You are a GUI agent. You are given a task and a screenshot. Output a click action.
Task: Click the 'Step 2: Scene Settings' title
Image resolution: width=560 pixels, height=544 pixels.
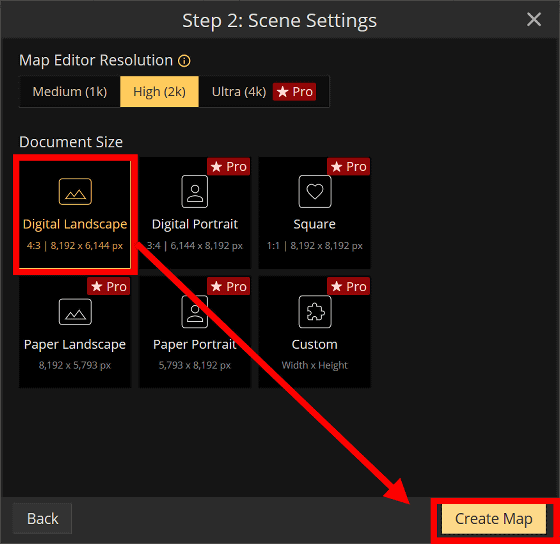[280, 21]
